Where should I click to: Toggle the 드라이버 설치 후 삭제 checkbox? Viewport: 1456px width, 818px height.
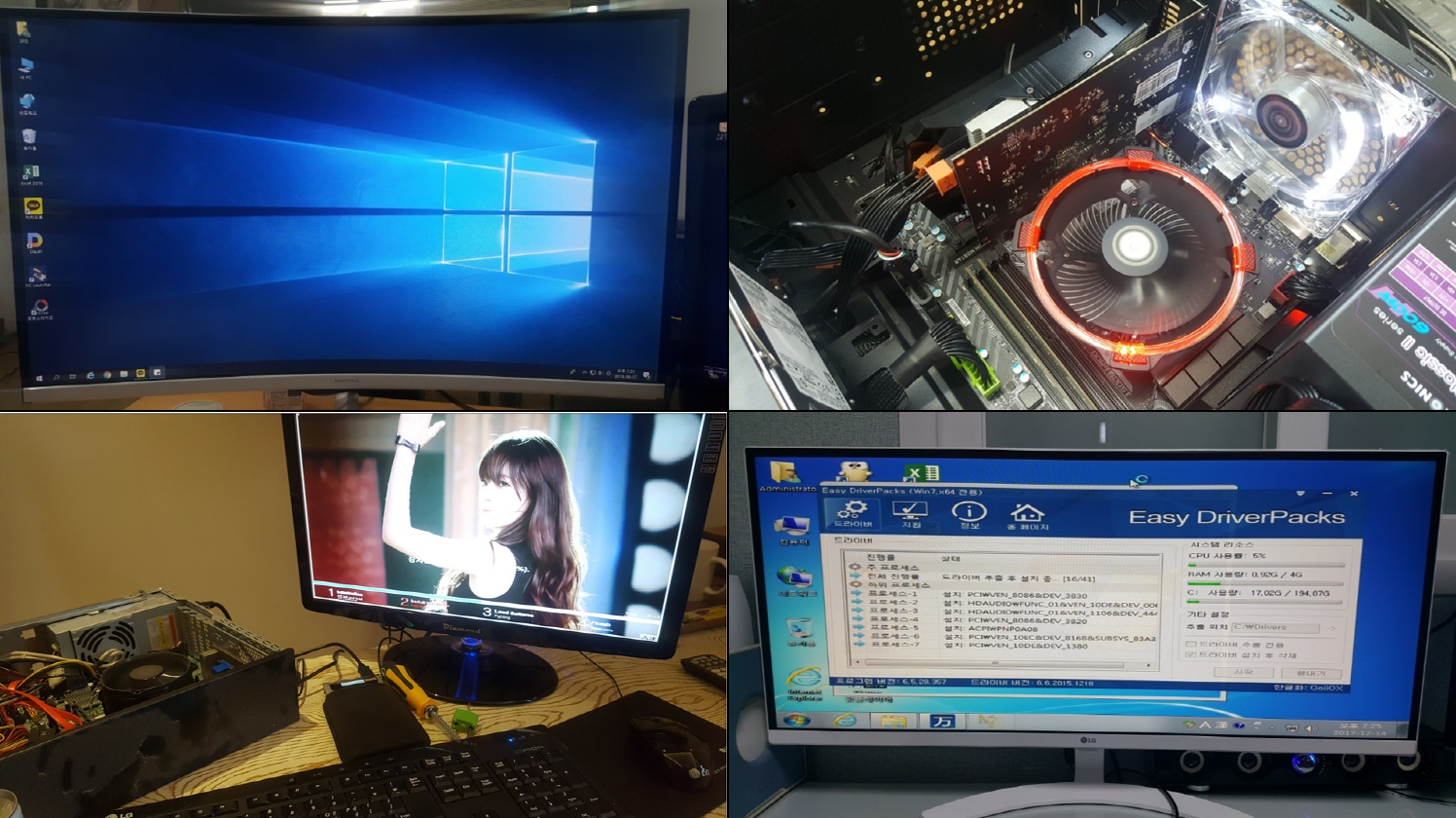pyautogui.click(x=1190, y=655)
